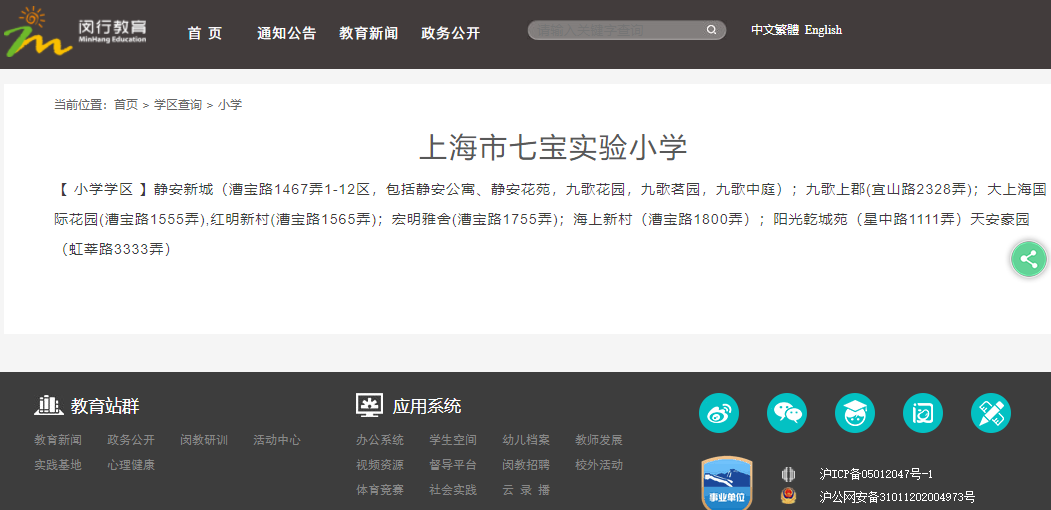
Task: Open the WeChat circle icon
Action: [x=786, y=413]
